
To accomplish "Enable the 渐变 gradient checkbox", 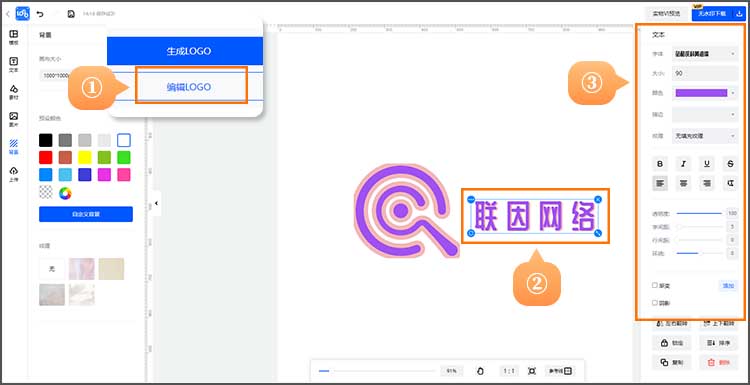I will [x=655, y=285].
